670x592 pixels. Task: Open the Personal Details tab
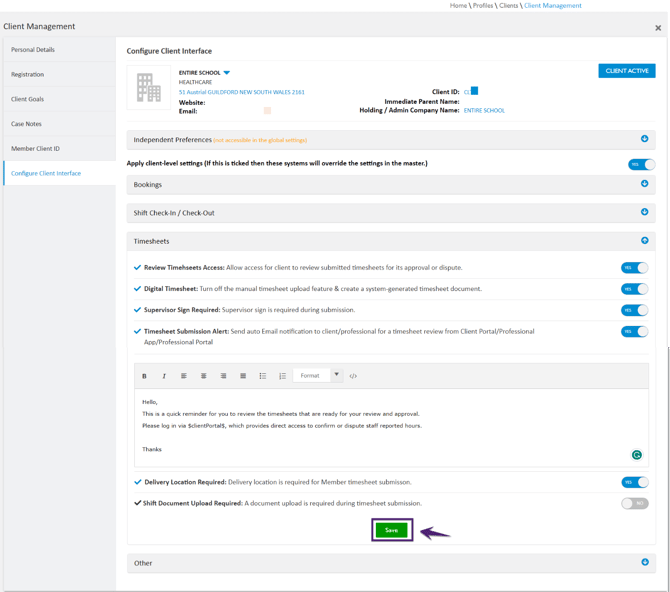click(59, 50)
